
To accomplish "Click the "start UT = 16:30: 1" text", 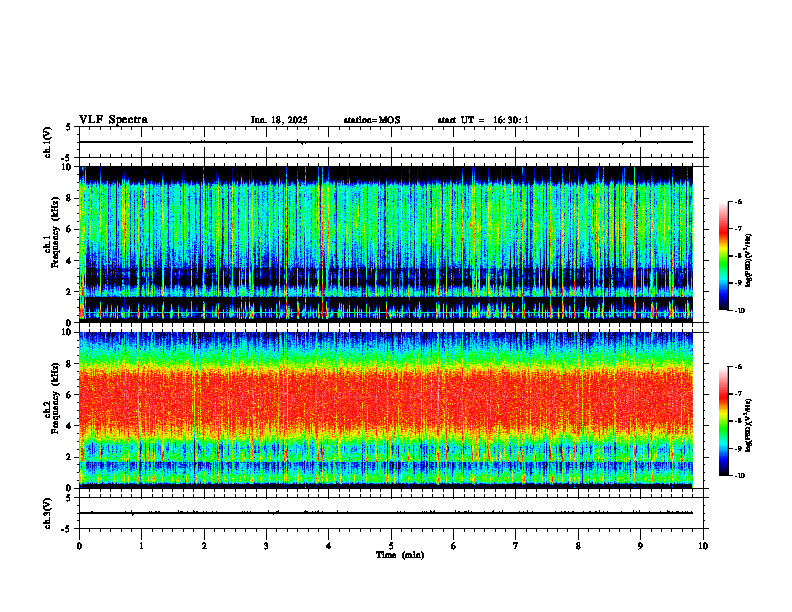I will (483, 120).
